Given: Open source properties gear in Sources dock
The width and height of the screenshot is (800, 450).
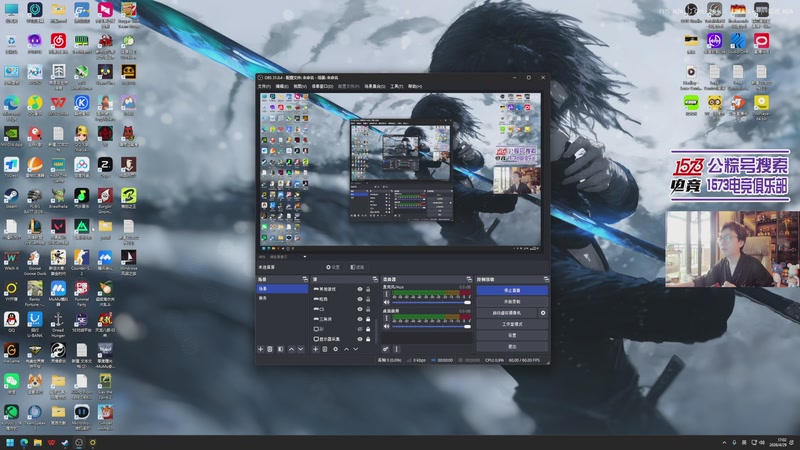Looking at the screenshot, I should [335, 349].
